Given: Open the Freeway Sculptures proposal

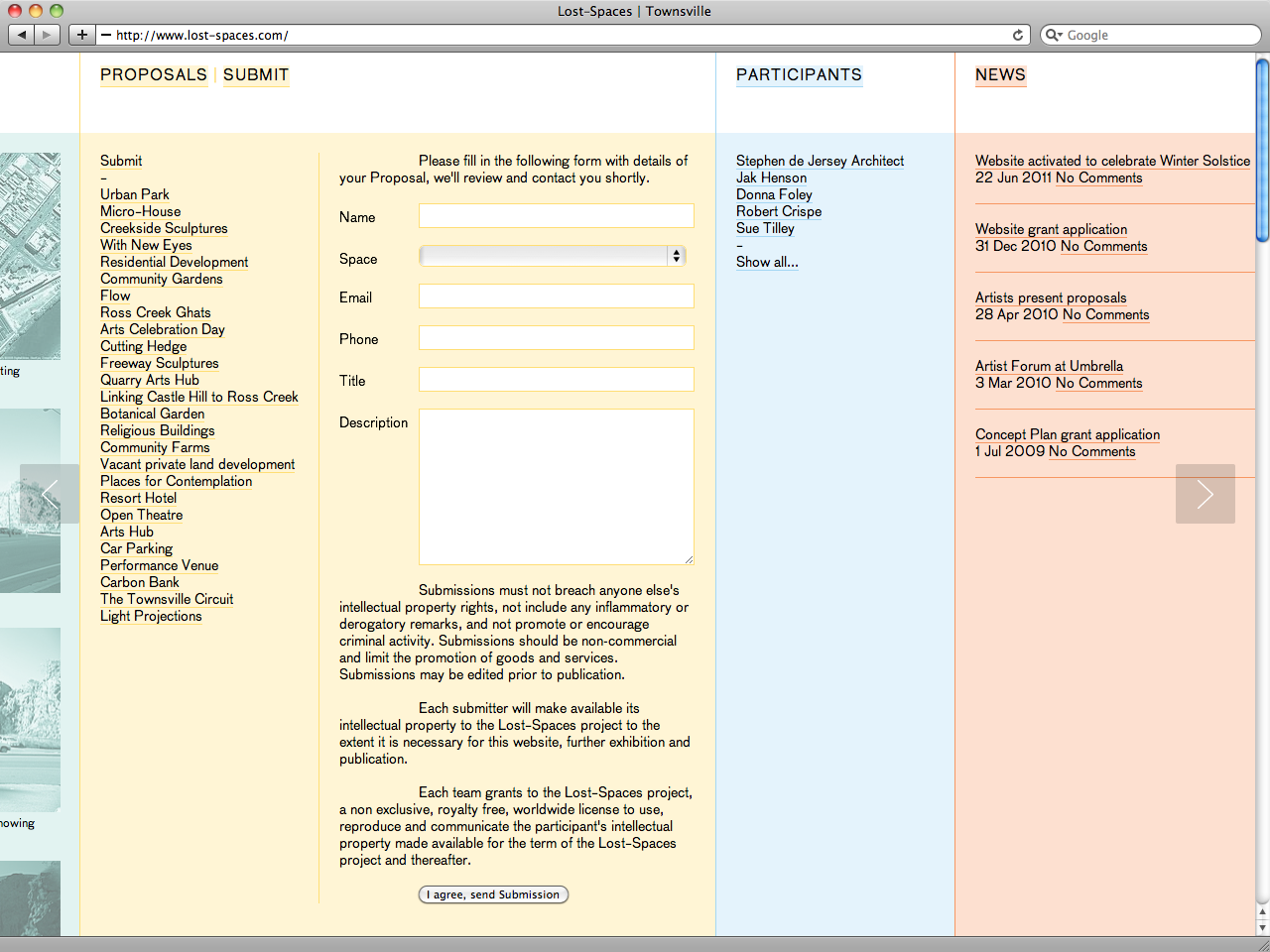Looking at the screenshot, I should click(x=160, y=363).
